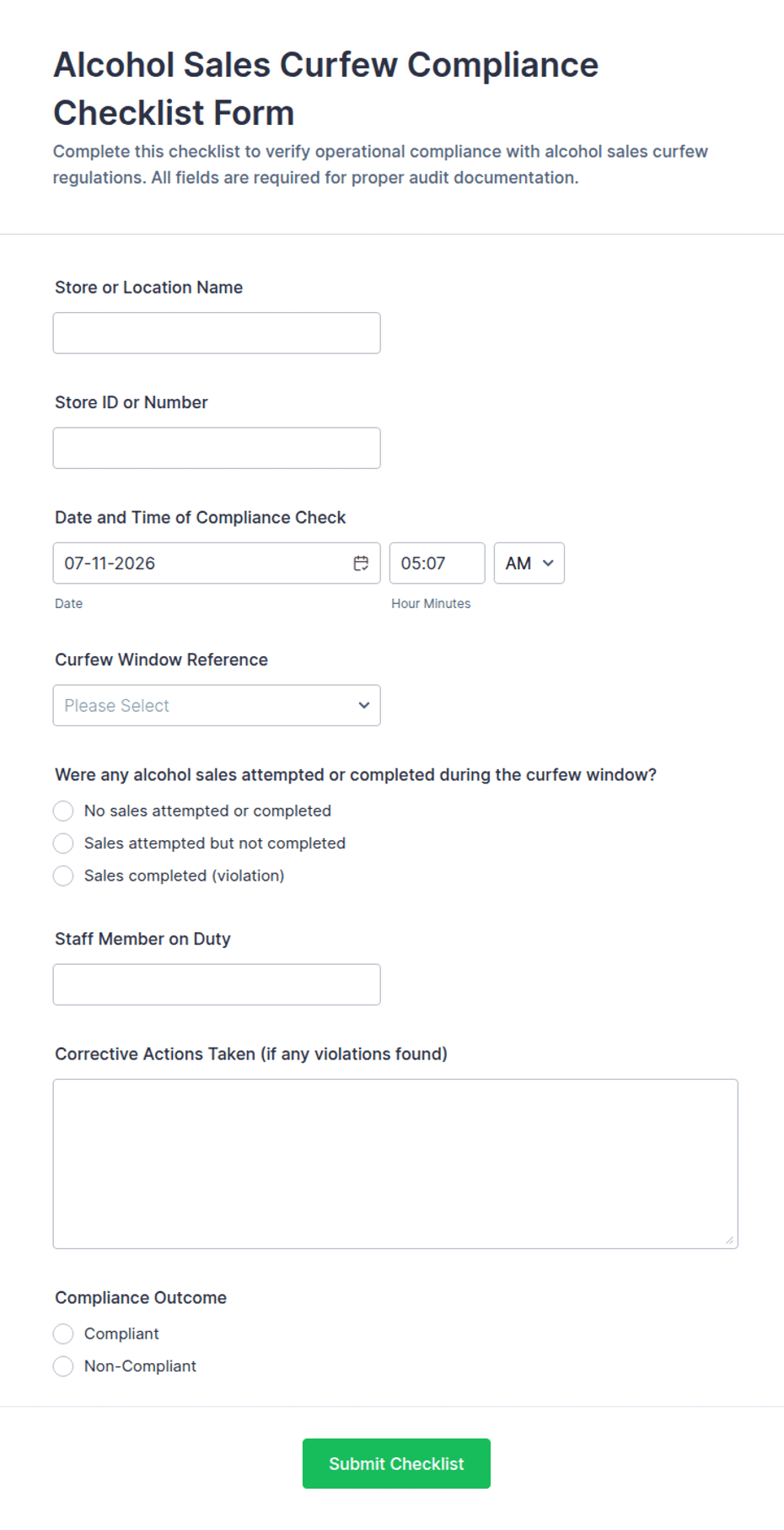This screenshot has width=784, height=1530.
Task: Open the calendar date picker icon
Action: click(x=361, y=563)
